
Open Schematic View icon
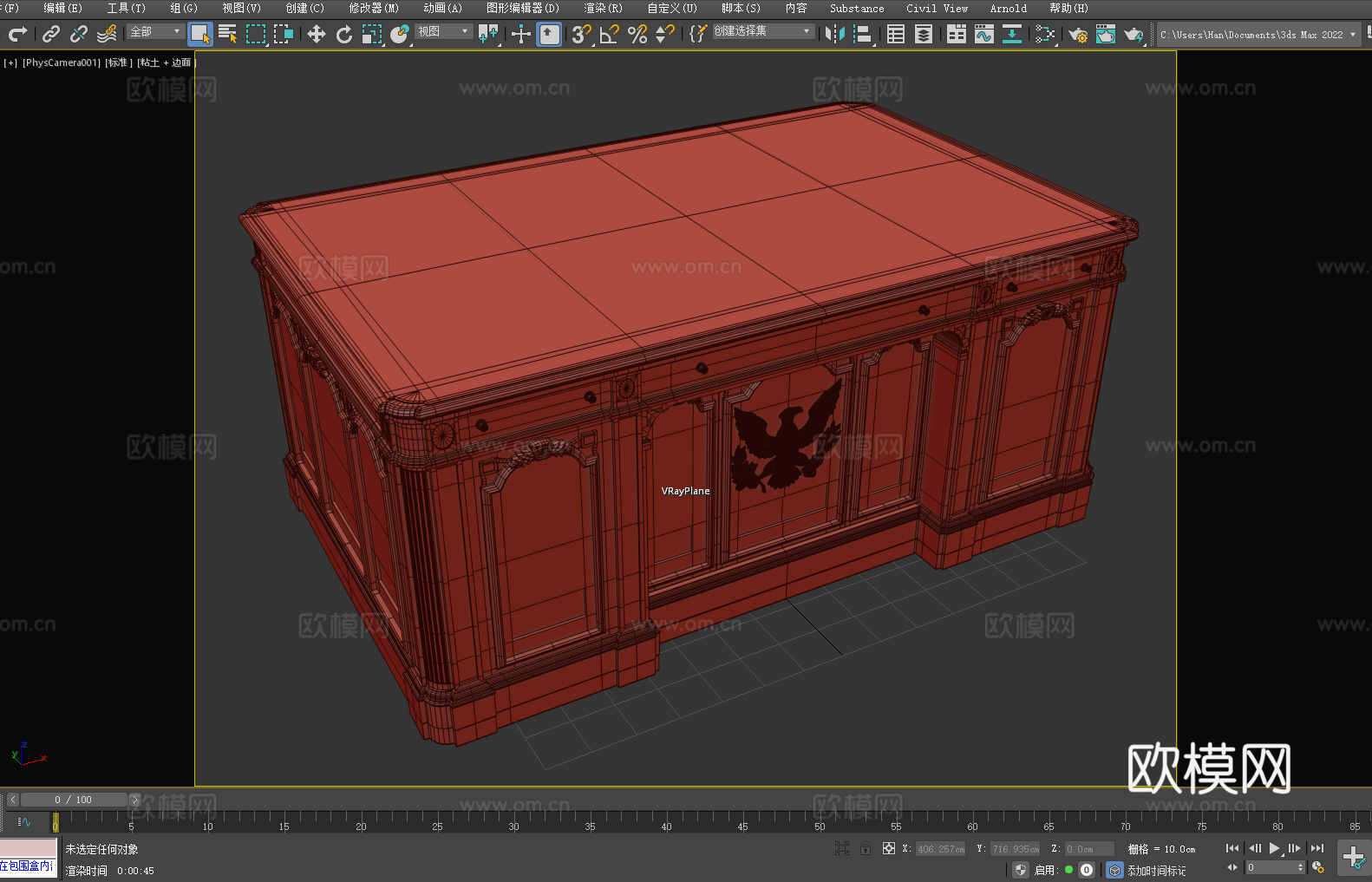[1012, 34]
